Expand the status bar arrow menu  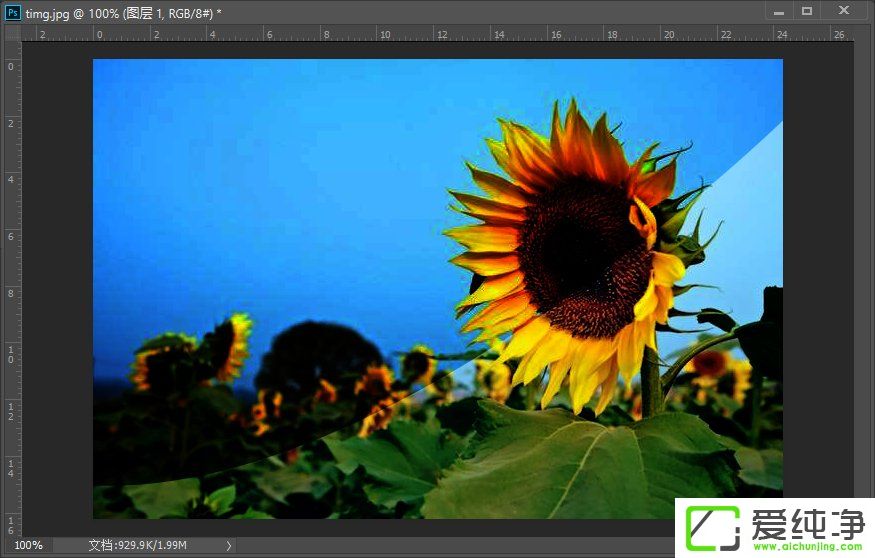(x=229, y=545)
